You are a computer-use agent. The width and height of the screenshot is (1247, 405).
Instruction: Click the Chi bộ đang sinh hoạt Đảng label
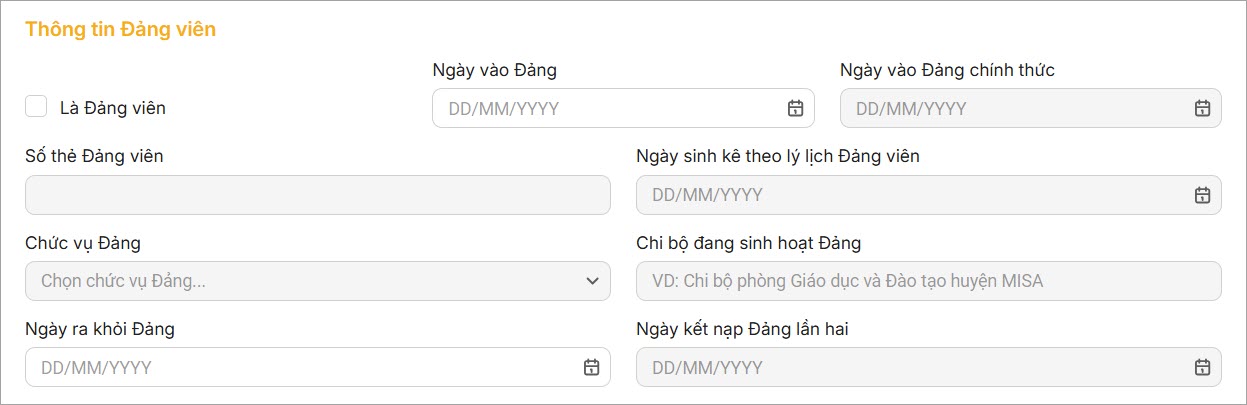coord(748,243)
